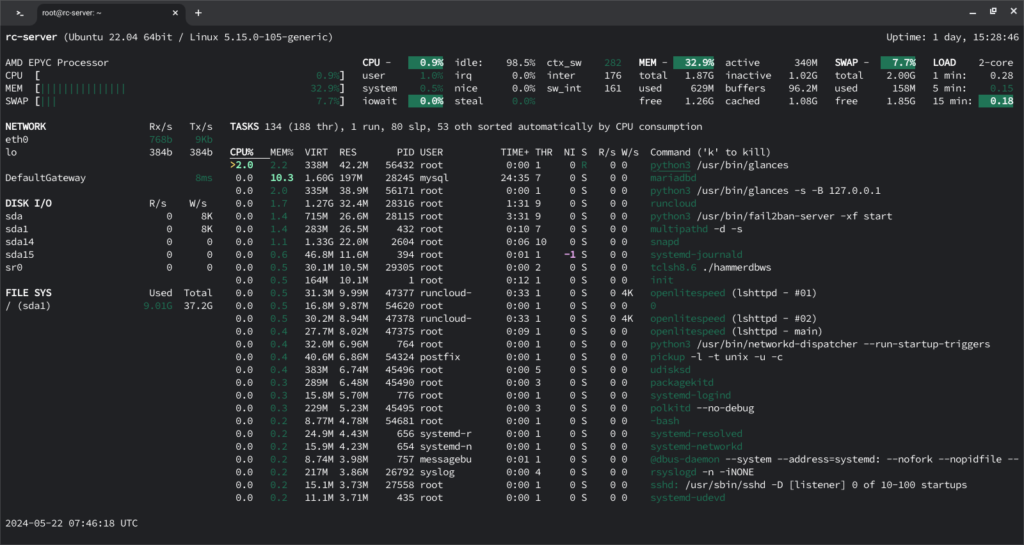Select the systemd-journald process

click(x=696, y=255)
